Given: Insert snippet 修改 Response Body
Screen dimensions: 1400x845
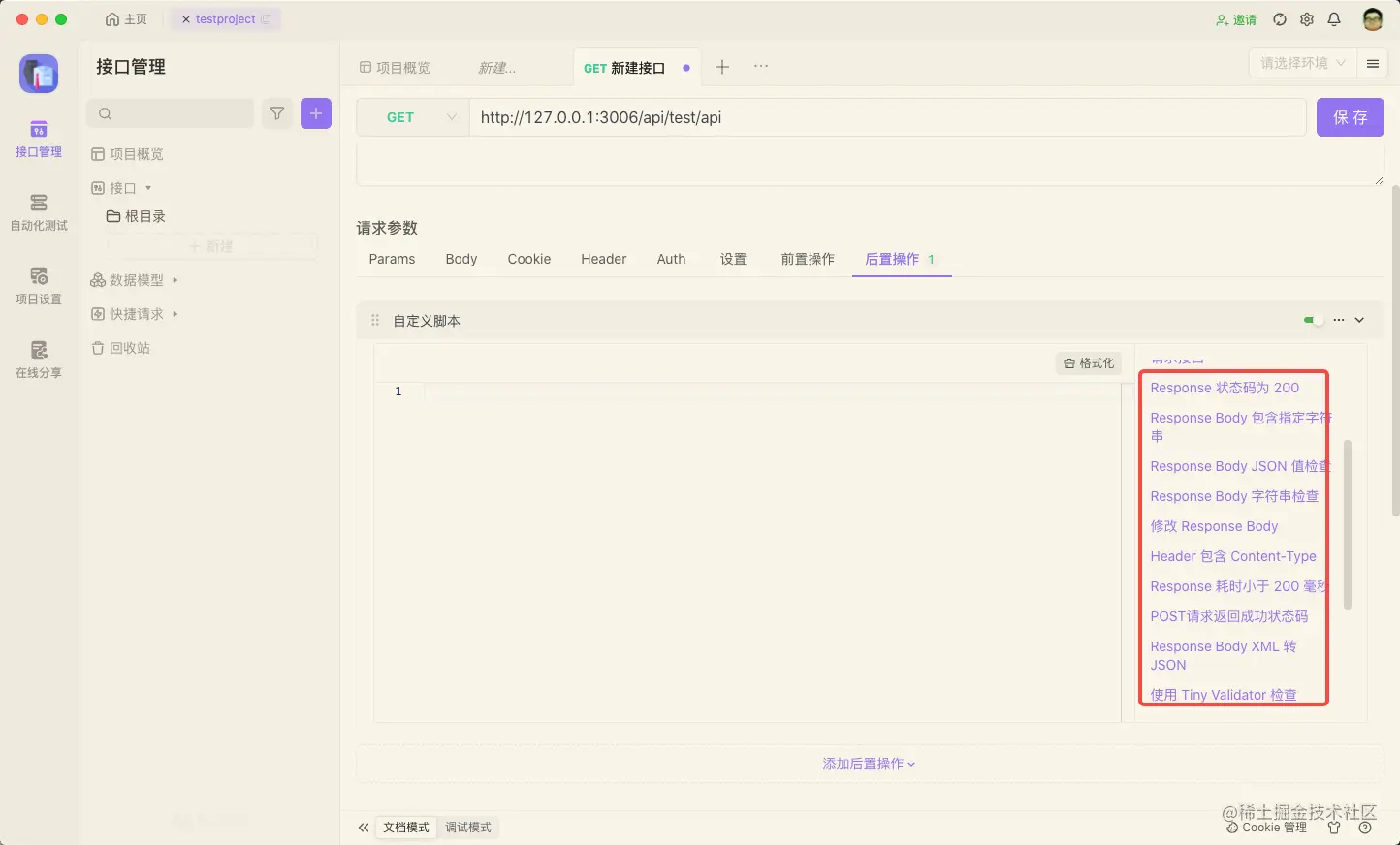Looking at the screenshot, I should pos(1214,526).
